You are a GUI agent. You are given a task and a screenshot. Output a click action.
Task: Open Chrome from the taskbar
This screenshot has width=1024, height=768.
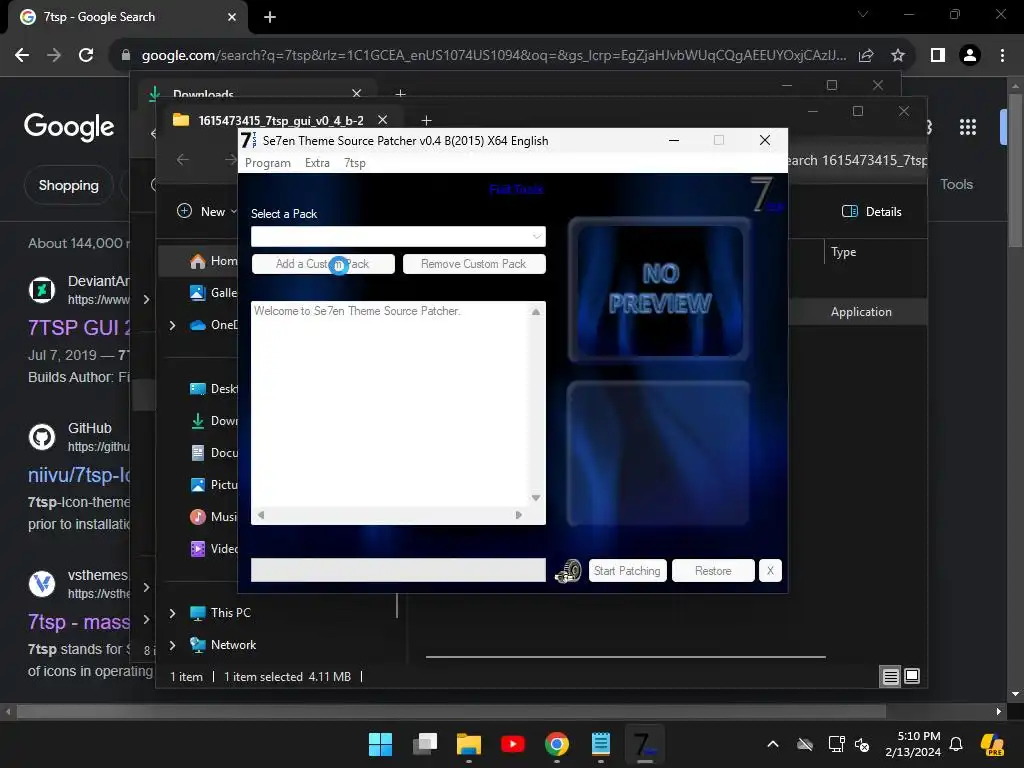pos(556,744)
